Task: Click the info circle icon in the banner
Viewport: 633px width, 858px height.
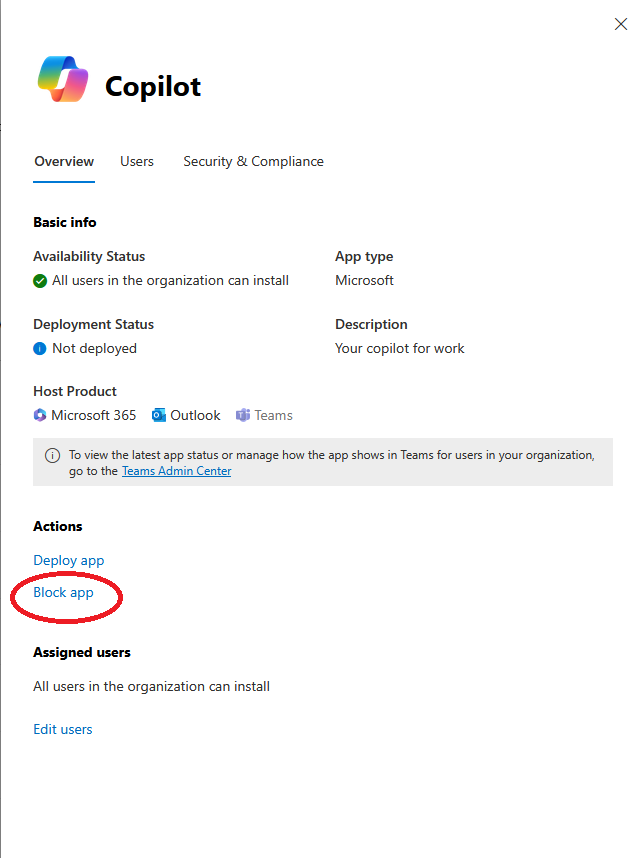Action: [53, 455]
